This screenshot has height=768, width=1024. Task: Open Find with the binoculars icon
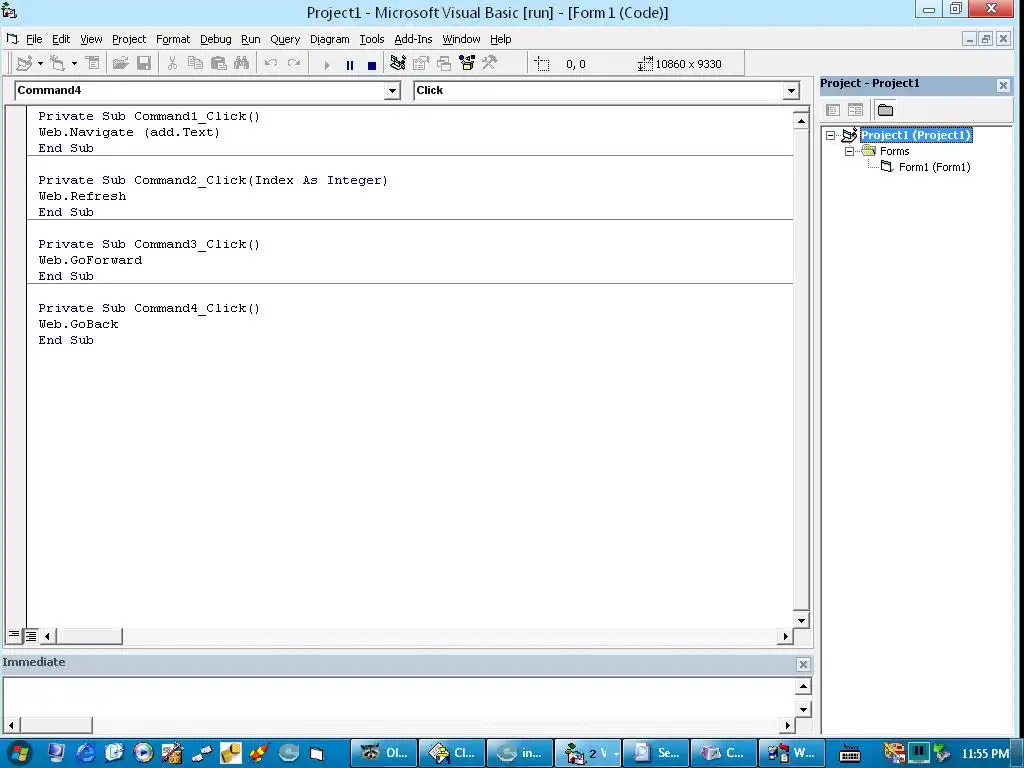[x=242, y=63]
